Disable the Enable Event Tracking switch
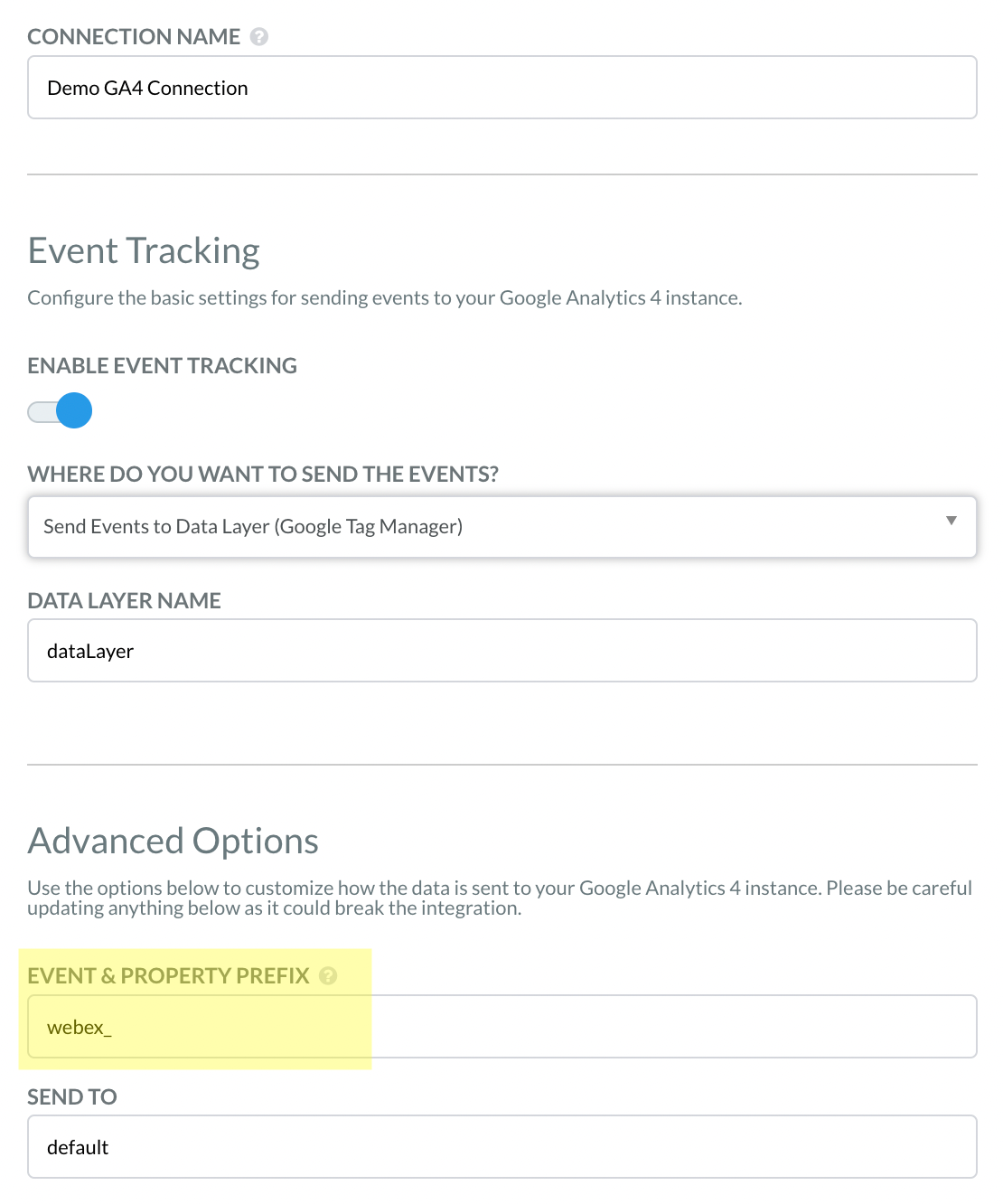The image size is (1003, 1204). coord(60,410)
